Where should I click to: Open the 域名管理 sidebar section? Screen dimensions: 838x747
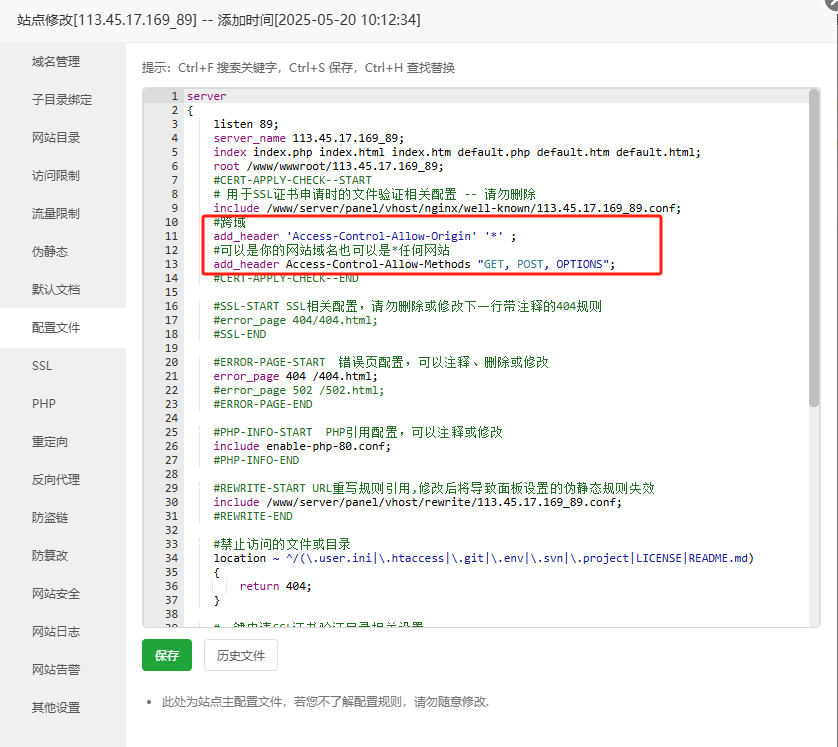click(54, 61)
